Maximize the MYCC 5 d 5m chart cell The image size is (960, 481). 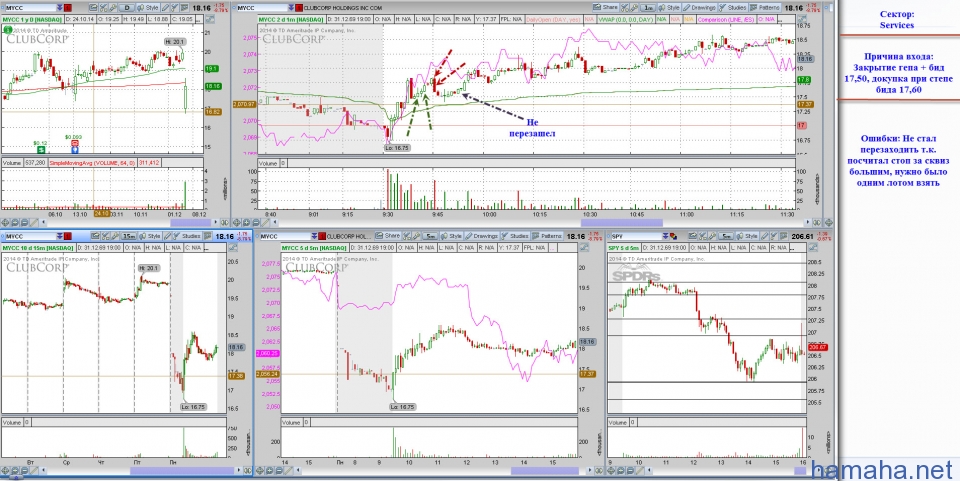click(x=584, y=247)
